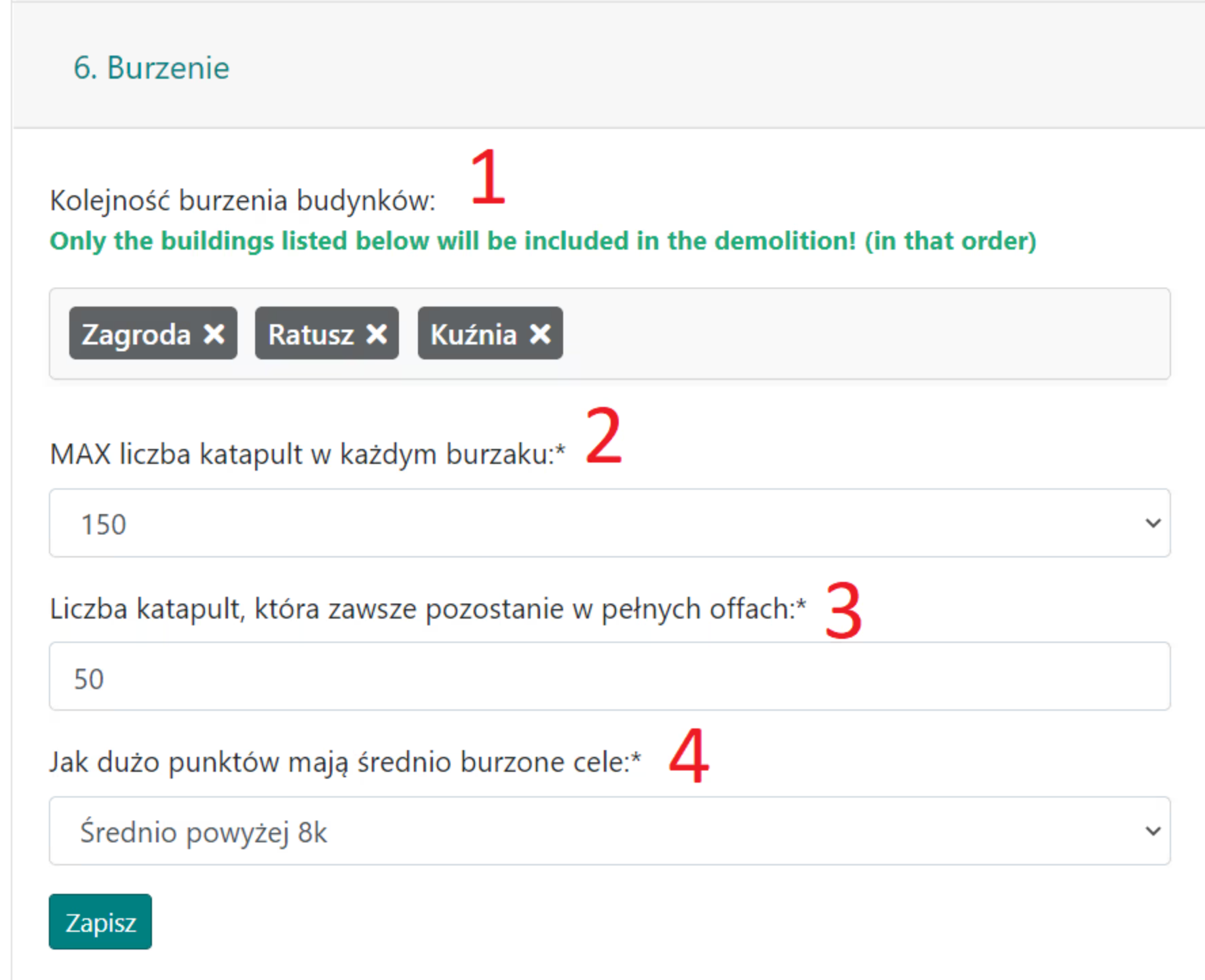1205x980 pixels.
Task: Click Zapisz to save settings
Action: pyautogui.click(x=99, y=921)
